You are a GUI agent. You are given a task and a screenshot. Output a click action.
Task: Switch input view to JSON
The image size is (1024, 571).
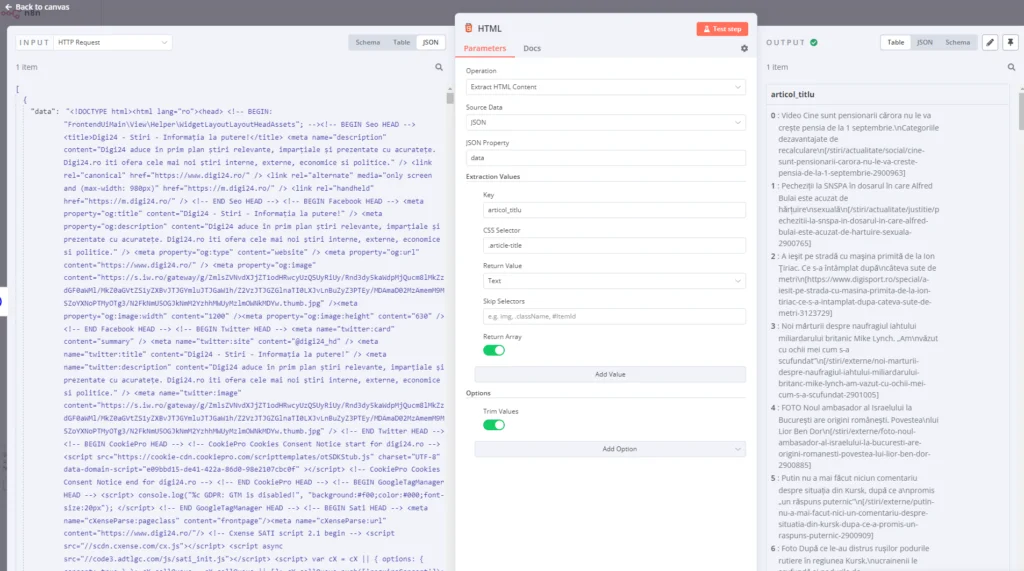(x=430, y=42)
